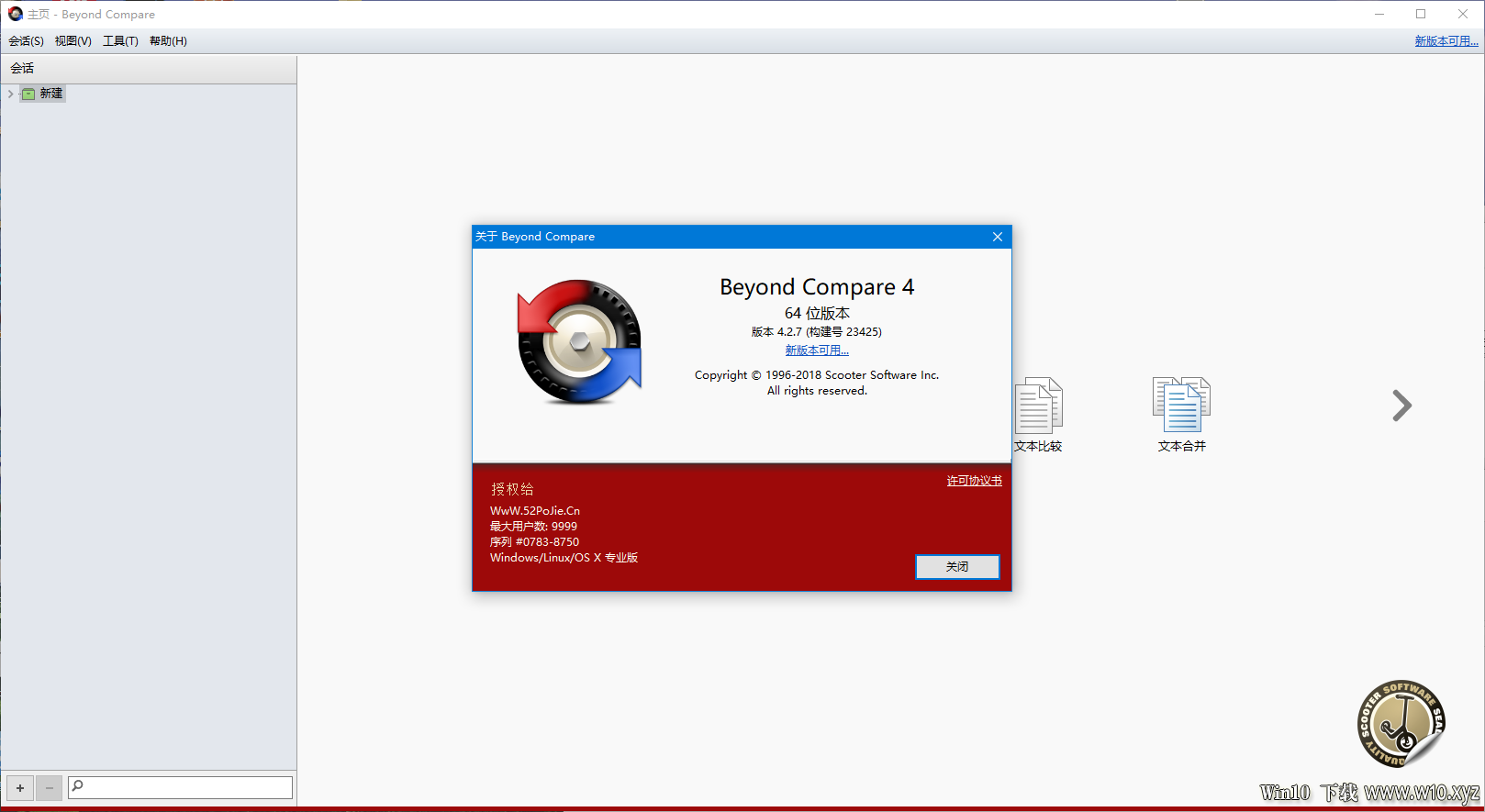Open the 工具(T) menu
This screenshot has height=812, width=1485.
[x=120, y=41]
